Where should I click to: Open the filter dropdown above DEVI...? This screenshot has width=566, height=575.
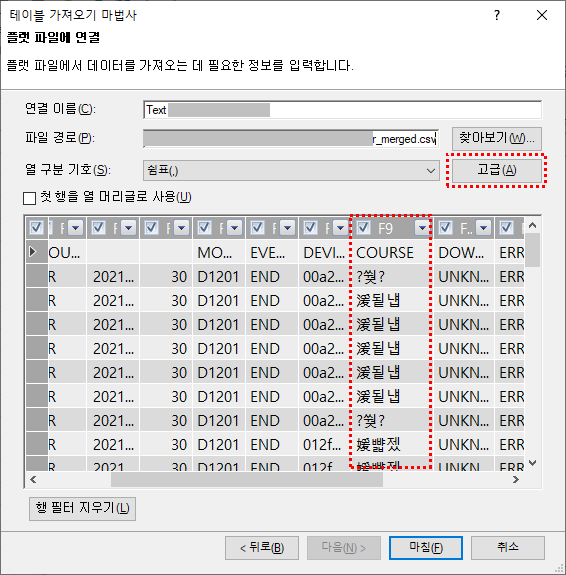pos(340,228)
